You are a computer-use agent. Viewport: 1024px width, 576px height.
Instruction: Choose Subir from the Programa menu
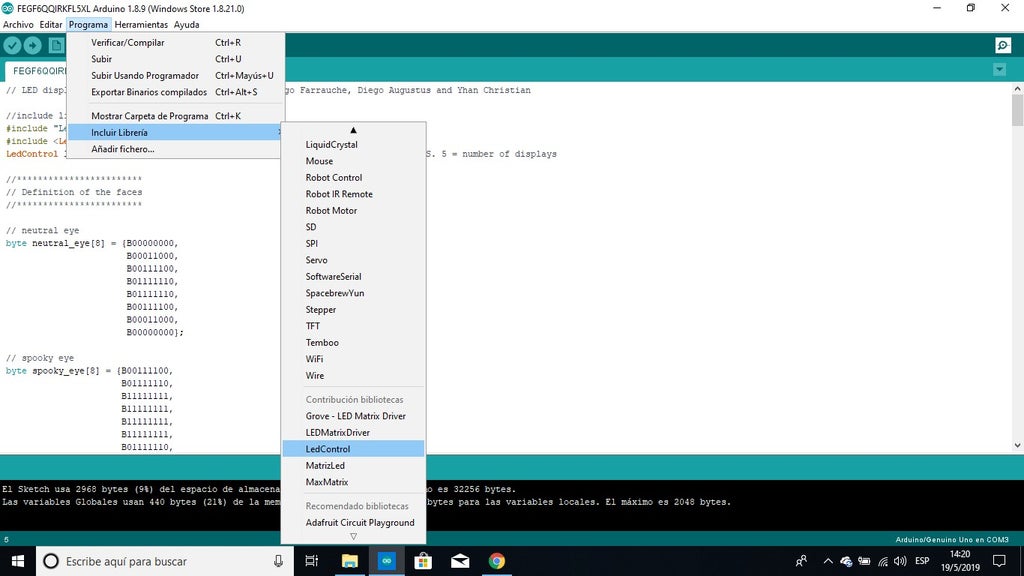coord(176,59)
